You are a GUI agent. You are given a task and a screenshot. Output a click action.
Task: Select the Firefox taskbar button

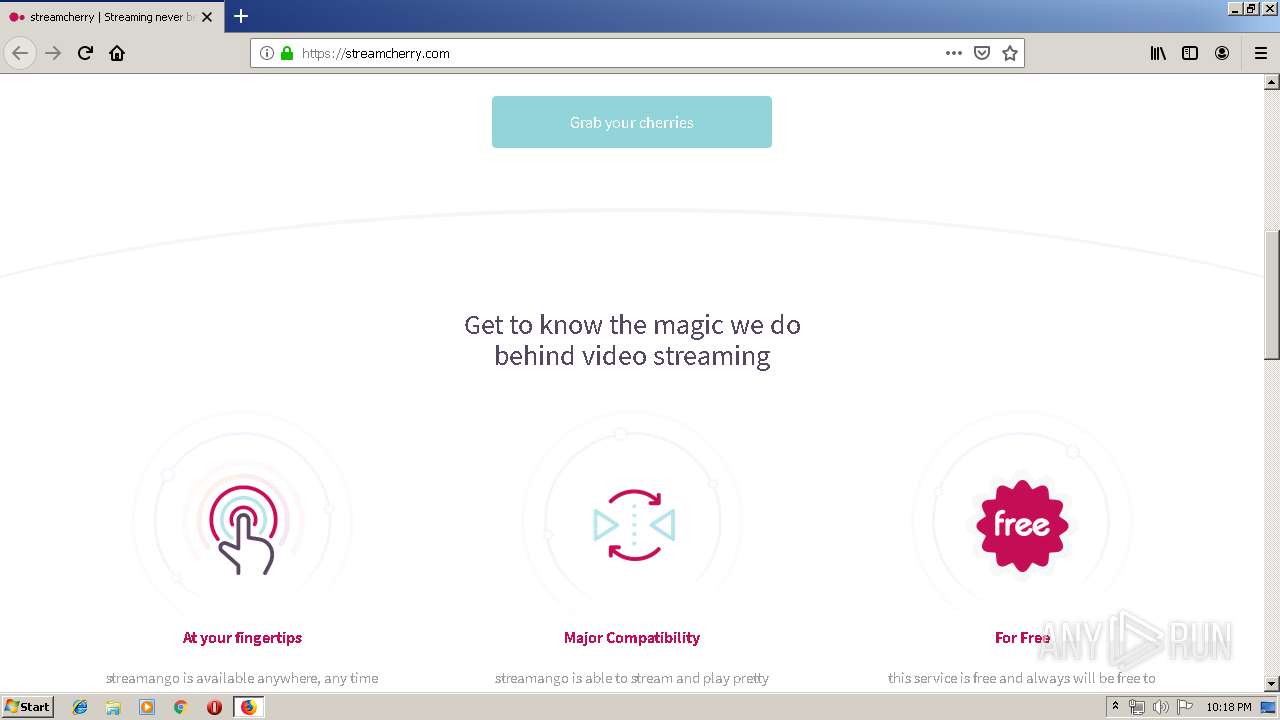[248, 707]
